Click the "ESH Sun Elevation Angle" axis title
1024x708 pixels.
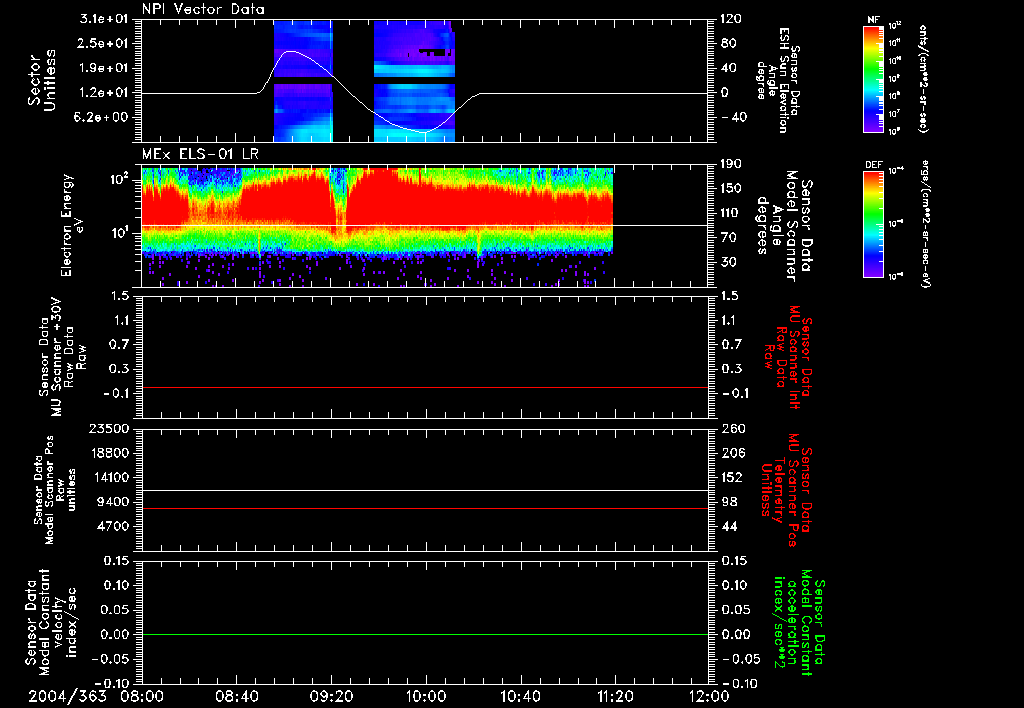pyautogui.click(x=777, y=80)
